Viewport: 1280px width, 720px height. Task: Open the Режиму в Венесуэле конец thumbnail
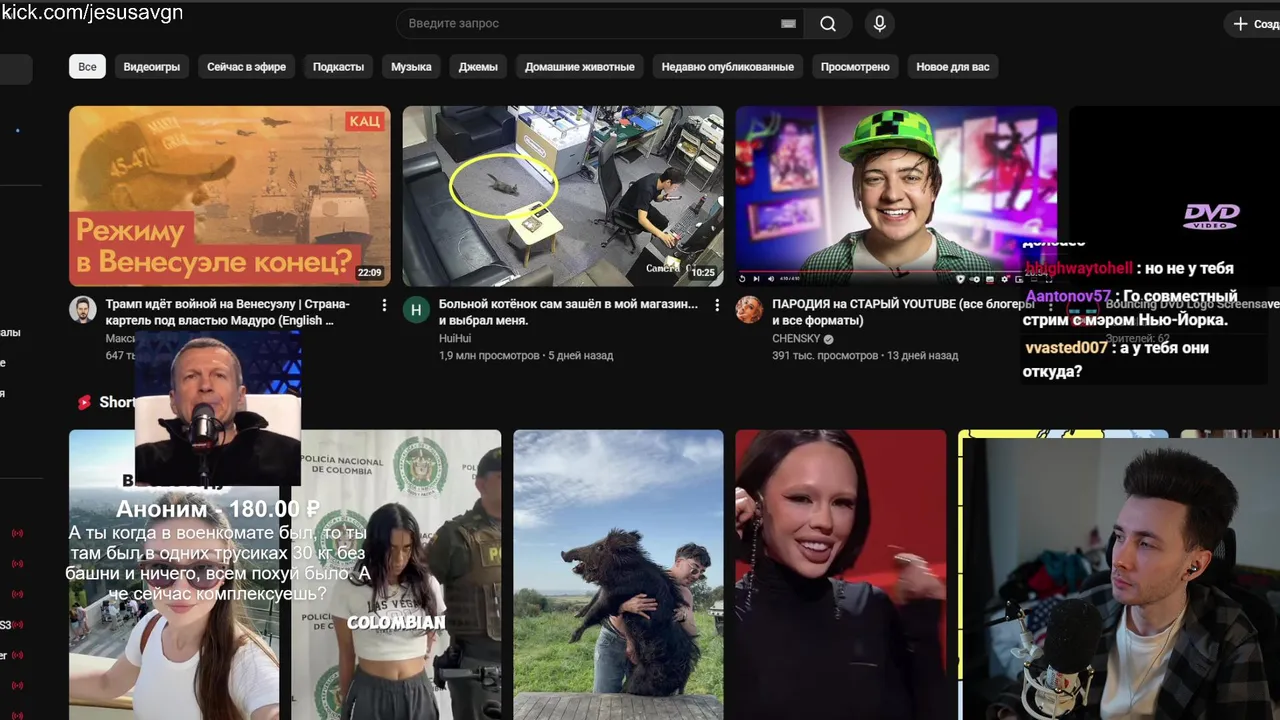click(230, 196)
